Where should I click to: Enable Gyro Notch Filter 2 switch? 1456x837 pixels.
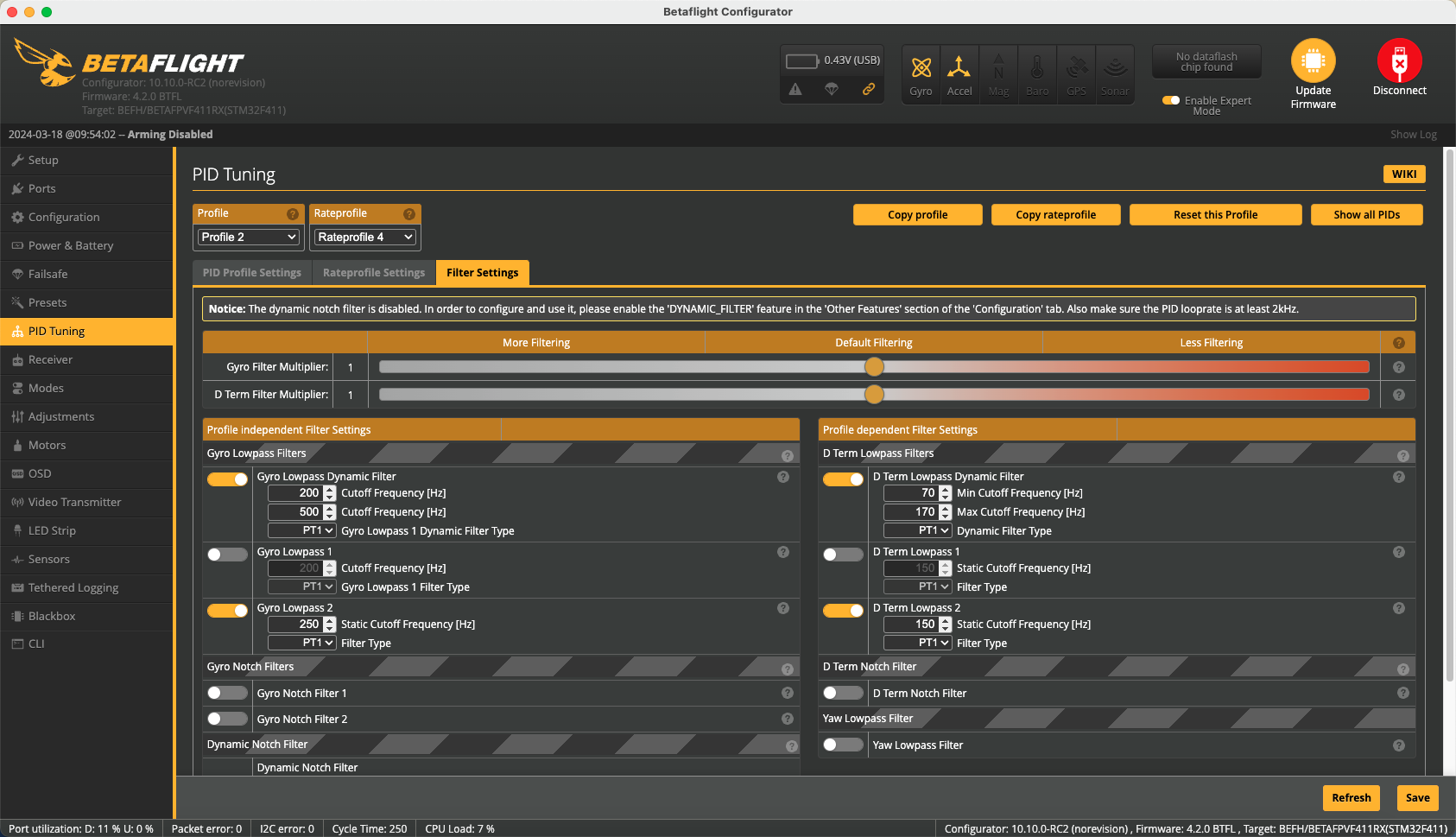227,719
